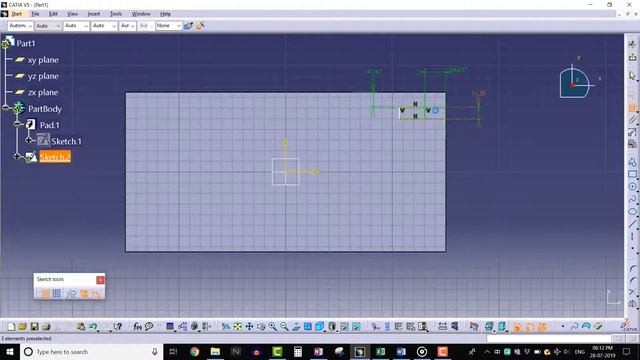Expand the Sketch.1 tree node
This screenshot has height=360, width=640.
29,140
